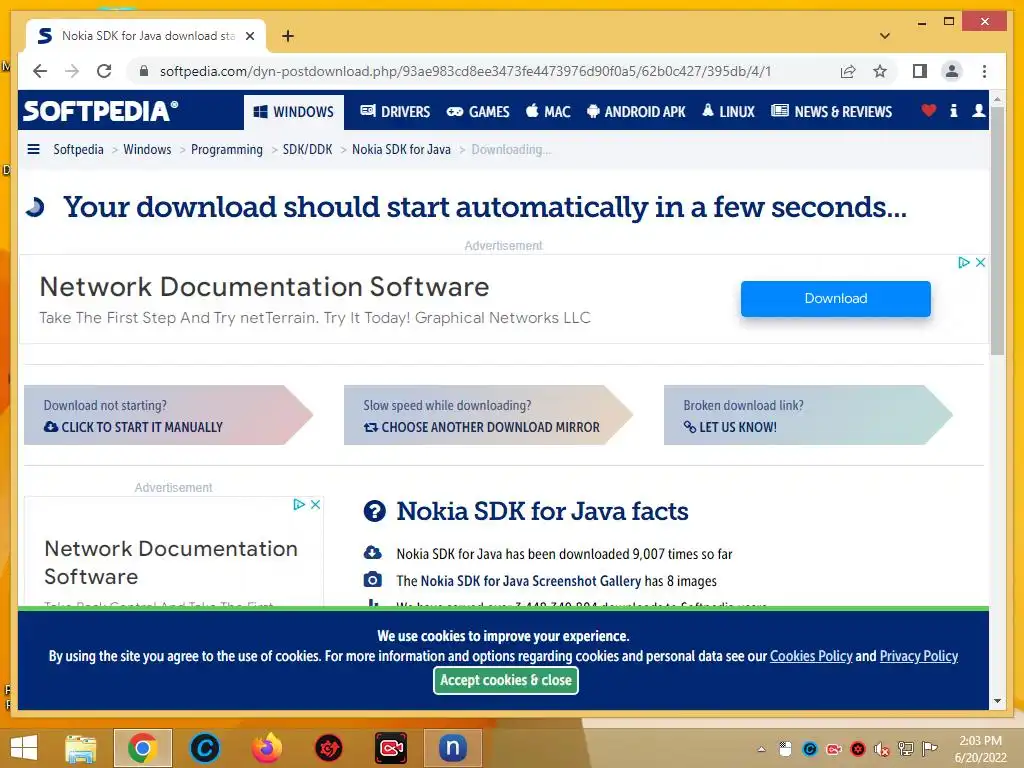The height and width of the screenshot is (768, 1024).
Task: Click the user account icon in header
Action: pyautogui.click(x=978, y=110)
